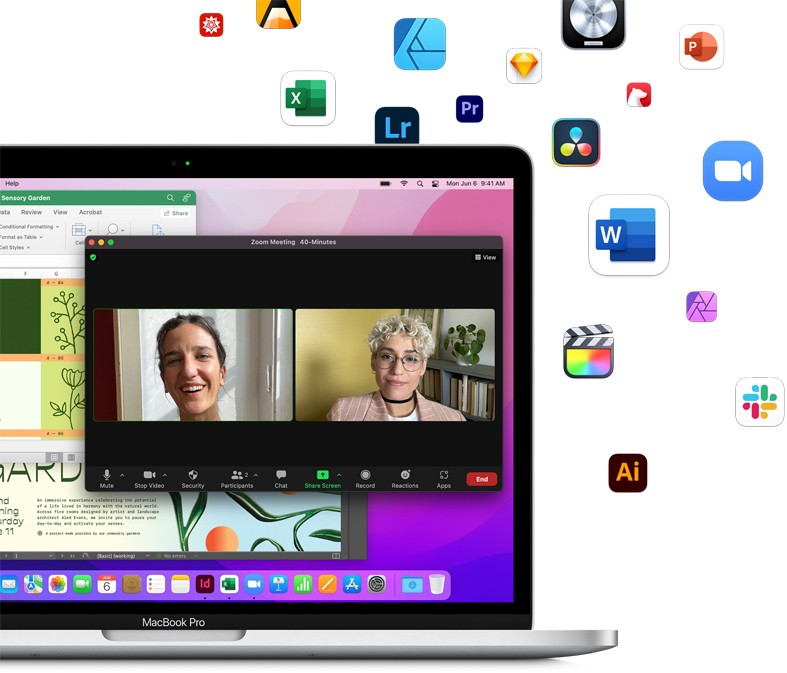Viewport: 787px width, 673px height.
Task: Switch to the Review tab in Excel
Action: [x=32, y=212]
